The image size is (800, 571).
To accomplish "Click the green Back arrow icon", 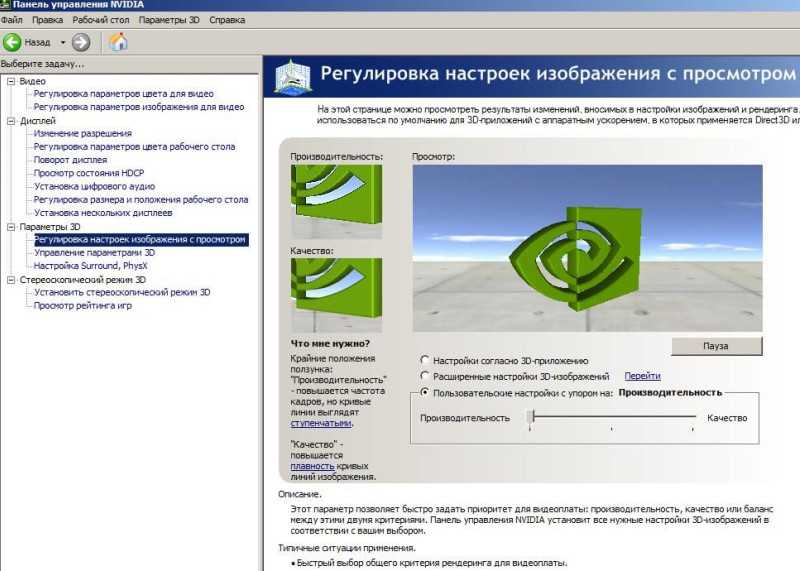I will [x=12, y=42].
